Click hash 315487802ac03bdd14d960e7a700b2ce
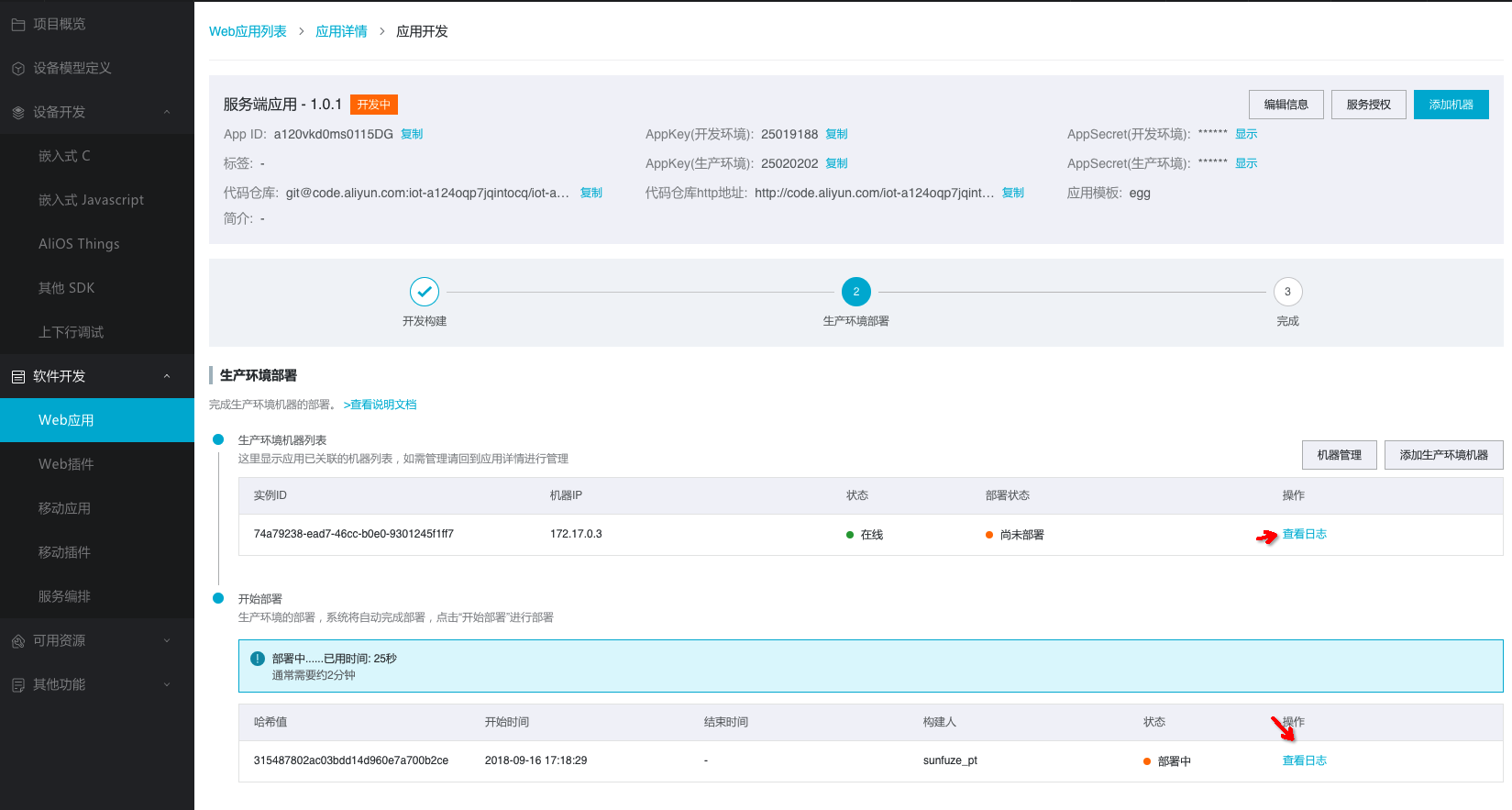 point(351,760)
